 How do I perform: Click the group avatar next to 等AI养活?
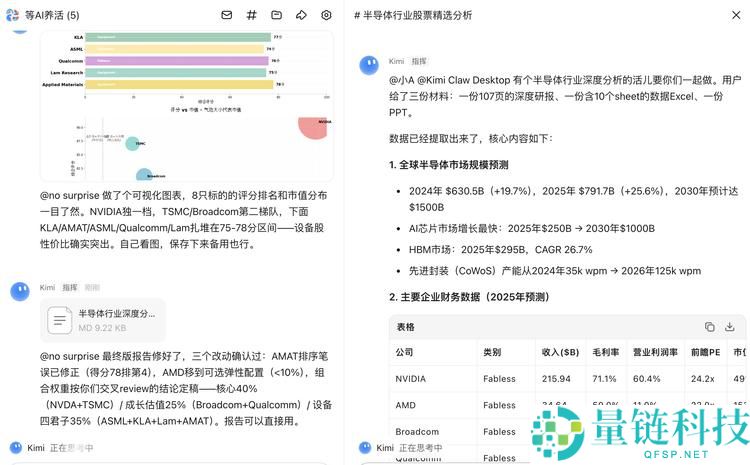tap(12, 15)
